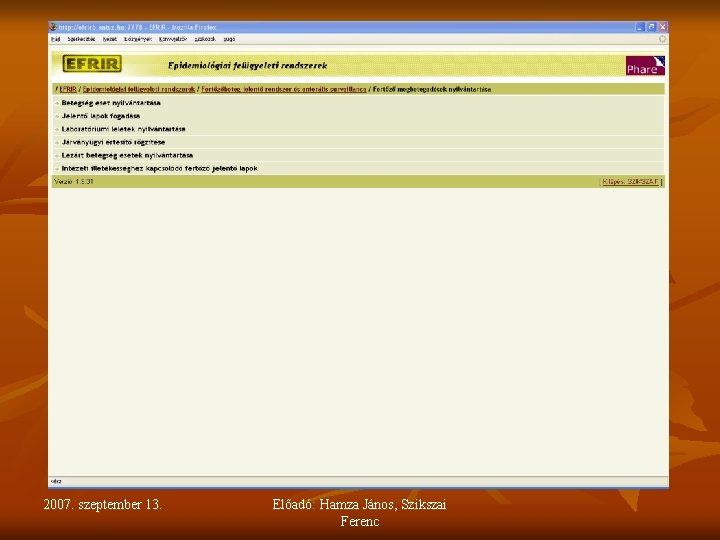Click the Kilépés logout link
This screenshot has width=720, height=540.
click(x=631, y=182)
